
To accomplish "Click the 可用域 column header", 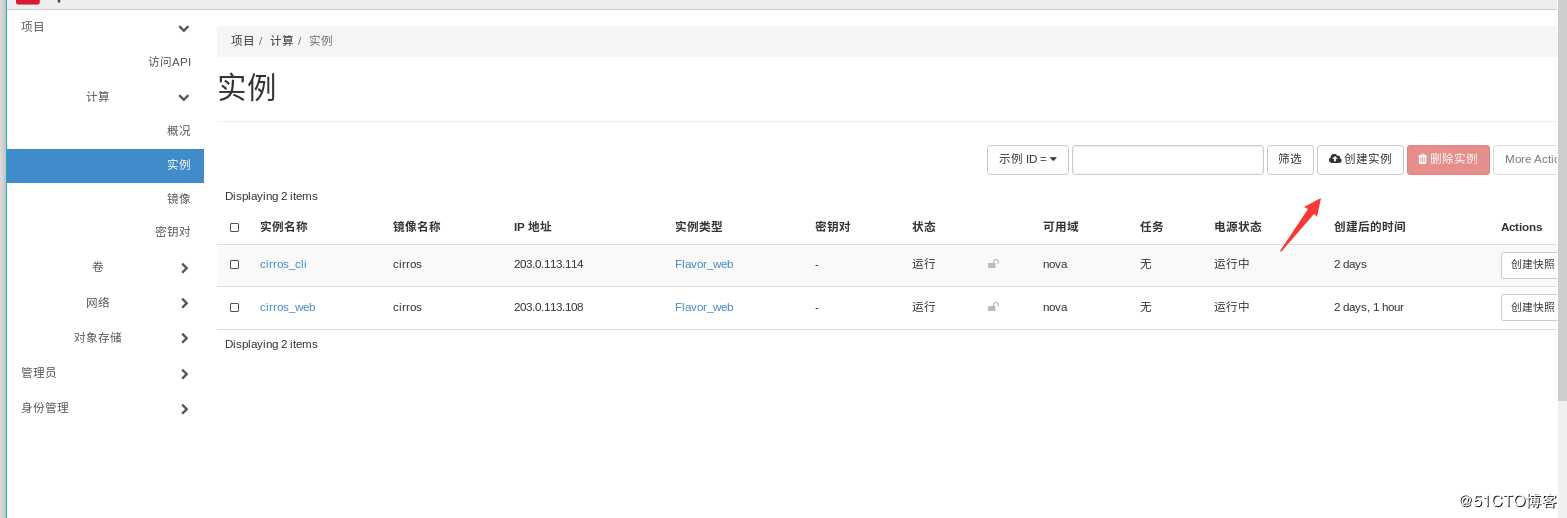I will (x=1061, y=227).
